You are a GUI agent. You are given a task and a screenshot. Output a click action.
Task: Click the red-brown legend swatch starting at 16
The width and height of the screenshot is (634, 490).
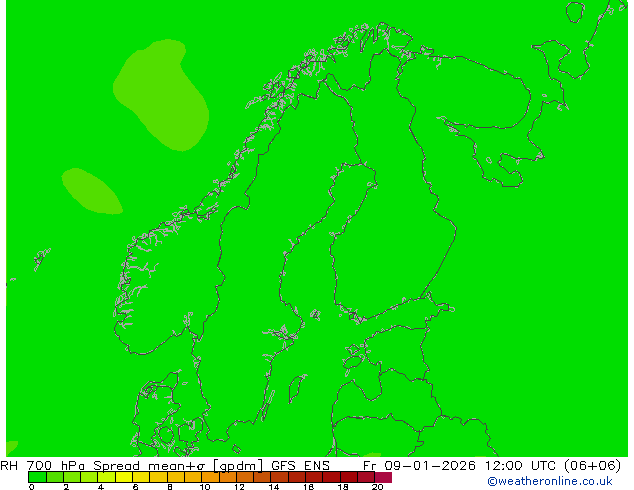[x=314, y=477]
